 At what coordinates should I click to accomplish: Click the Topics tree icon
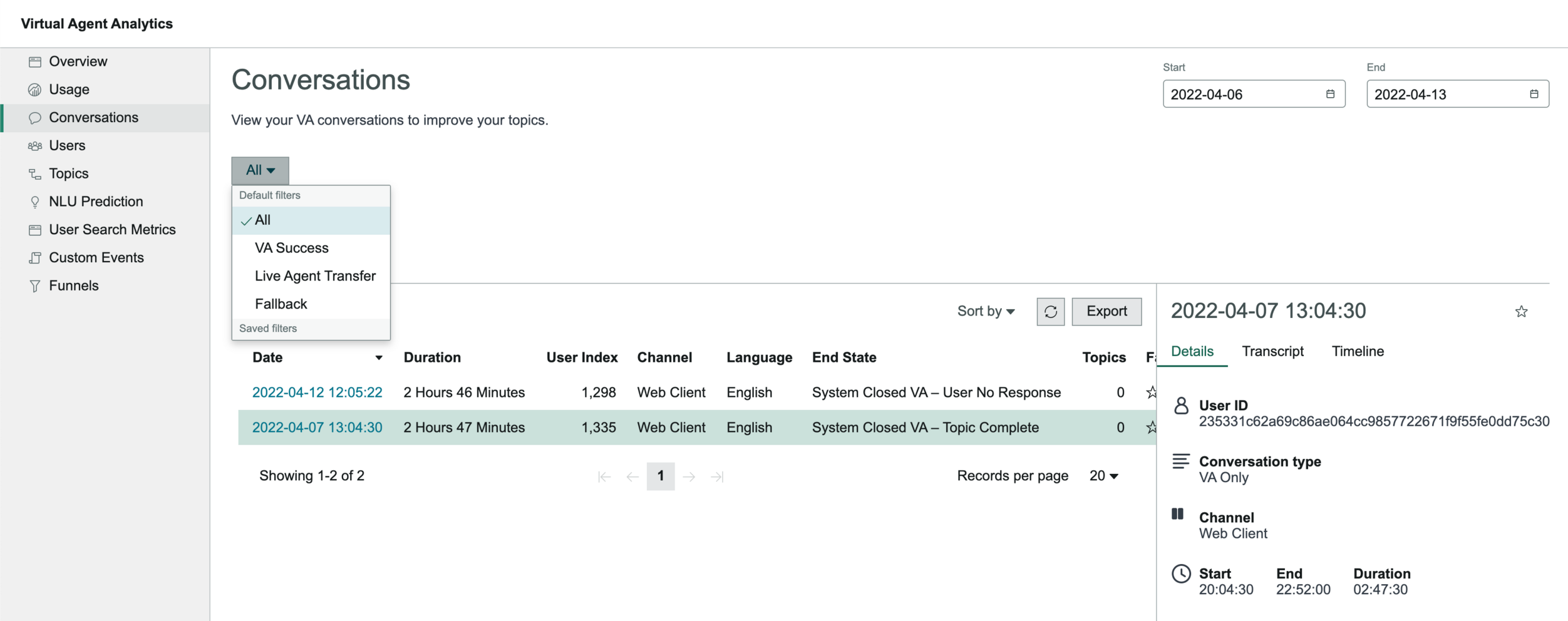35,174
